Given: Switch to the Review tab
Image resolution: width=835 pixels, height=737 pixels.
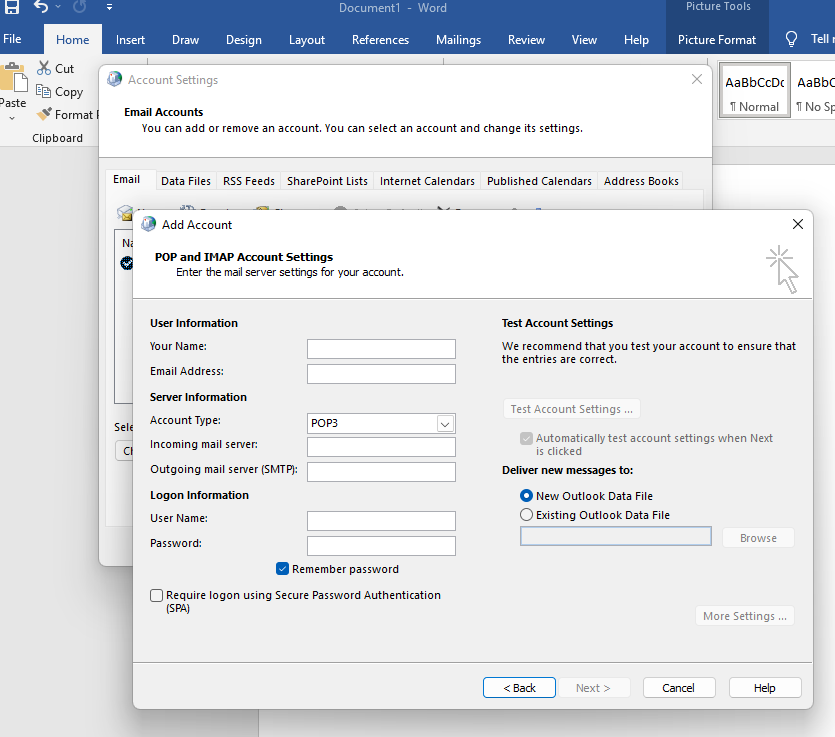Looking at the screenshot, I should point(526,40).
